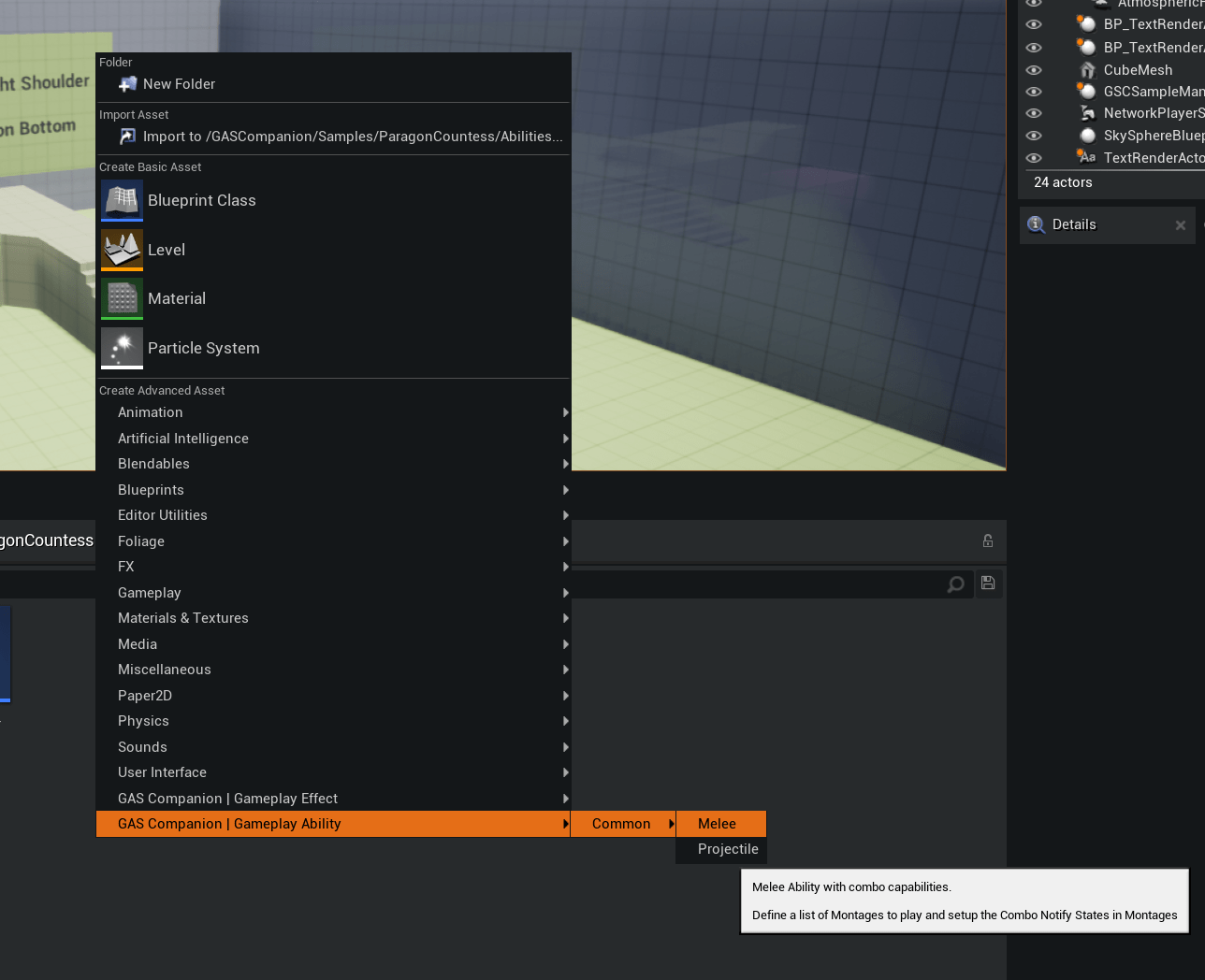The image size is (1205, 980).
Task: Expand the Artificial Intelligence submenu arrow
Action: [x=565, y=439]
